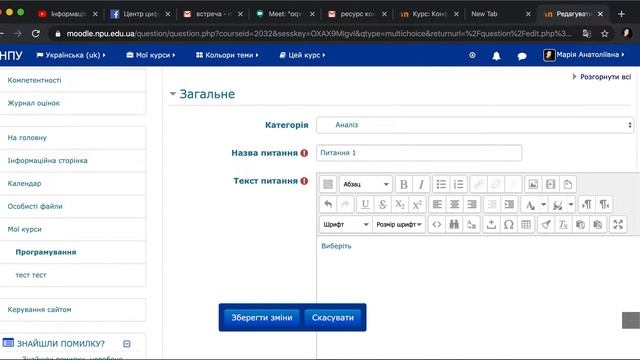Undo the last edit
Image resolution: width=640 pixels, height=360 pixels.
coord(328,204)
